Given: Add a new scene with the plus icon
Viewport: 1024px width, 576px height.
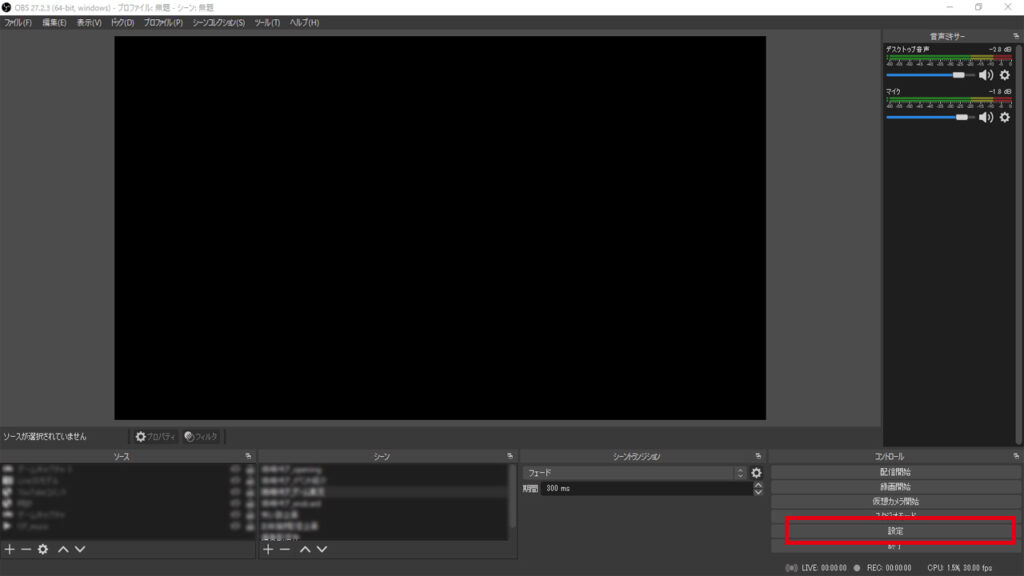Looking at the screenshot, I should pos(268,549).
